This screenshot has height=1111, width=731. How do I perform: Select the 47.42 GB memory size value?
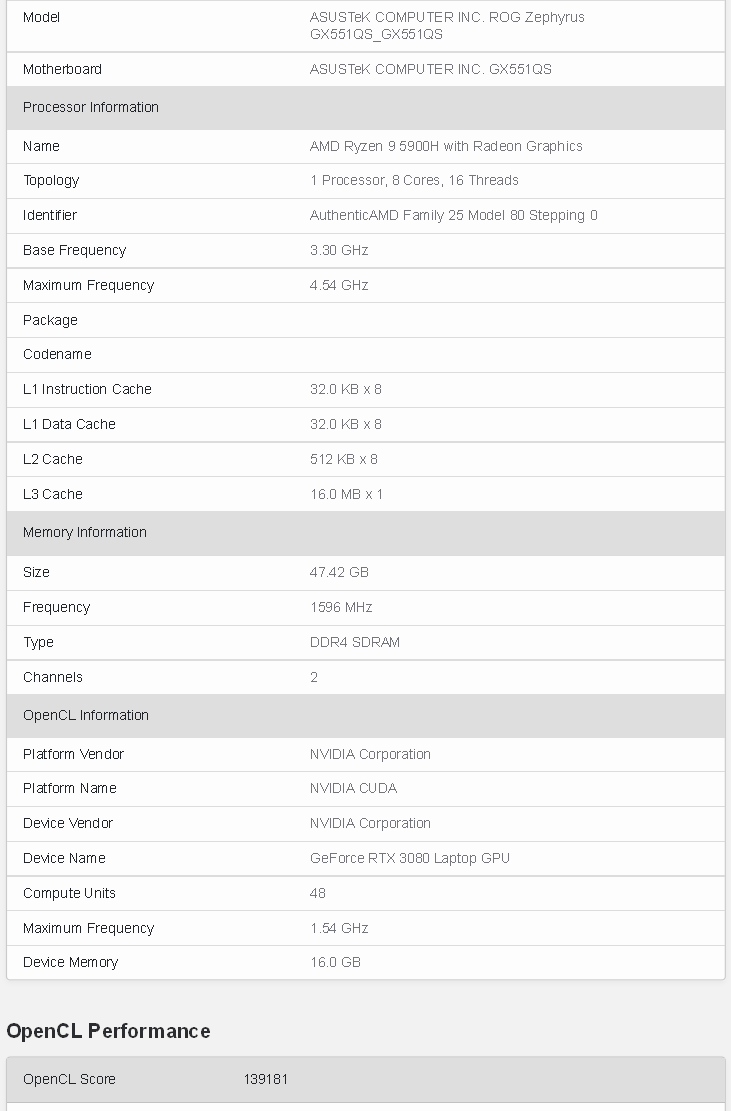(339, 573)
